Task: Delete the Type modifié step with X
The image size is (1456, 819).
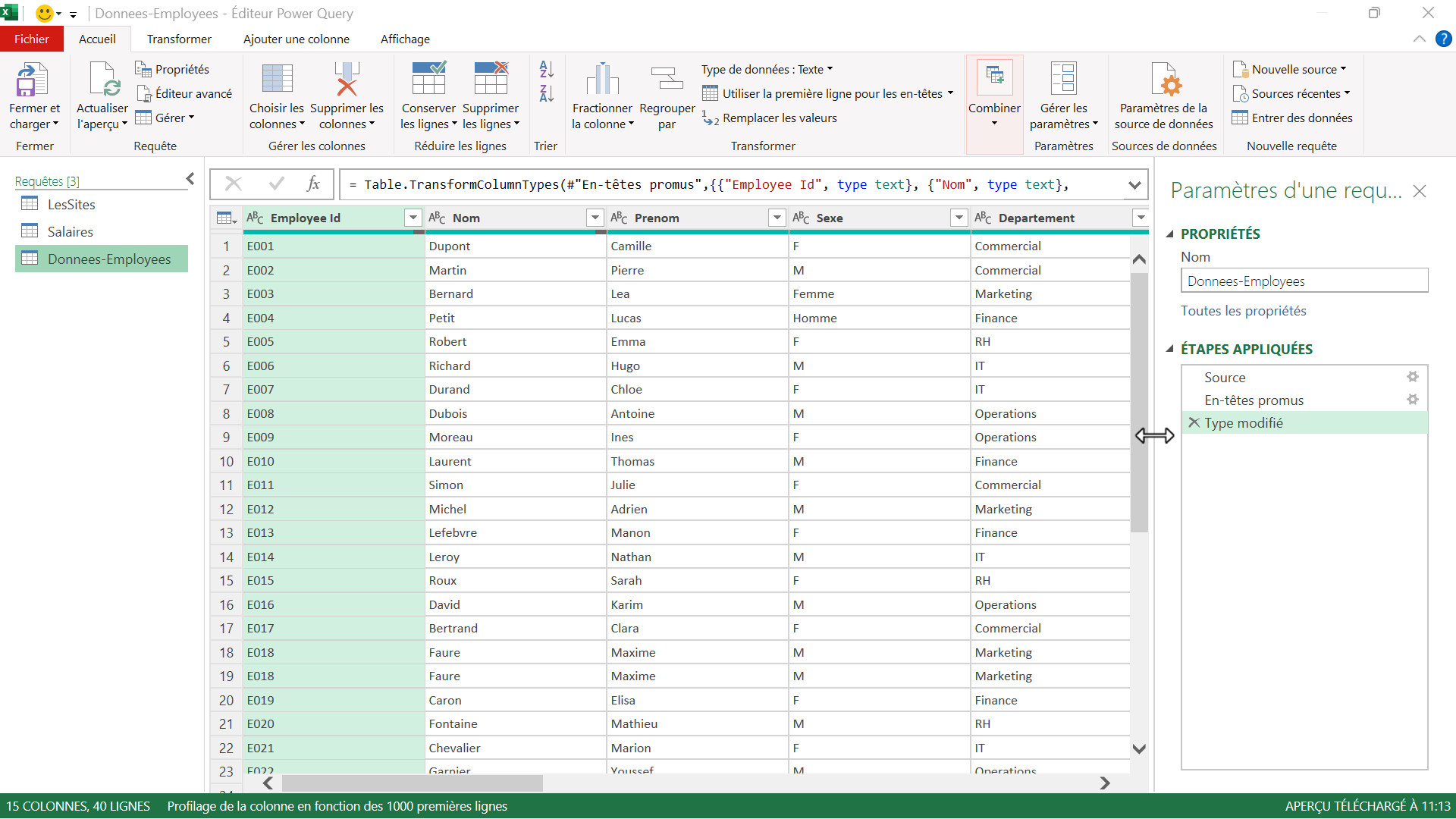Action: [x=1194, y=422]
